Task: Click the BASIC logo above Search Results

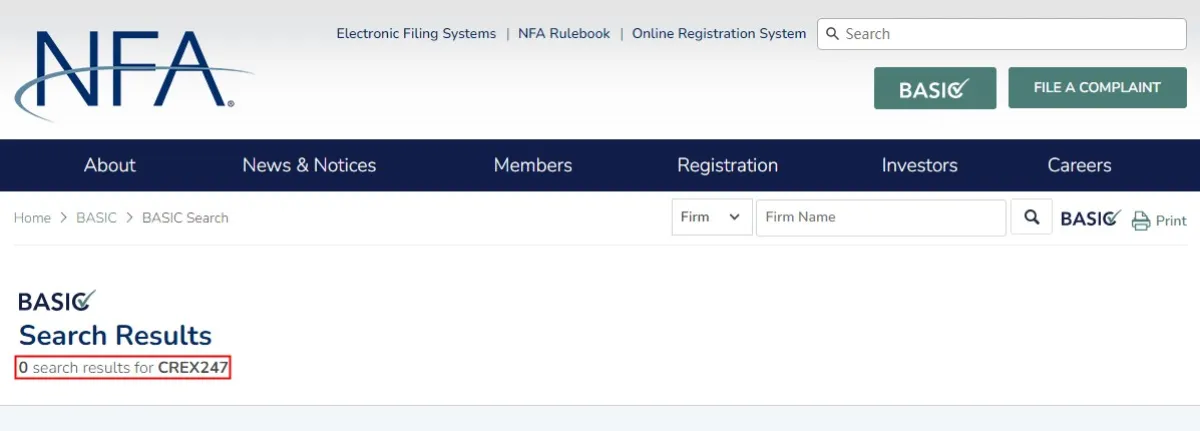Action: click(57, 300)
